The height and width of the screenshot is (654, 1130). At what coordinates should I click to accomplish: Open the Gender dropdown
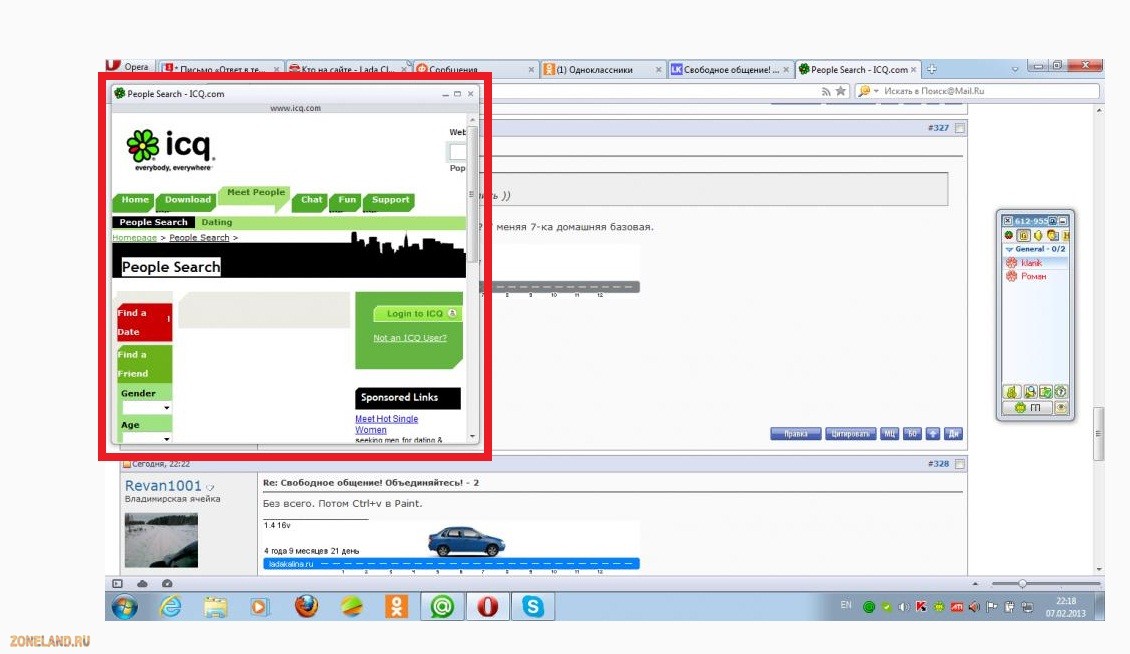146,407
